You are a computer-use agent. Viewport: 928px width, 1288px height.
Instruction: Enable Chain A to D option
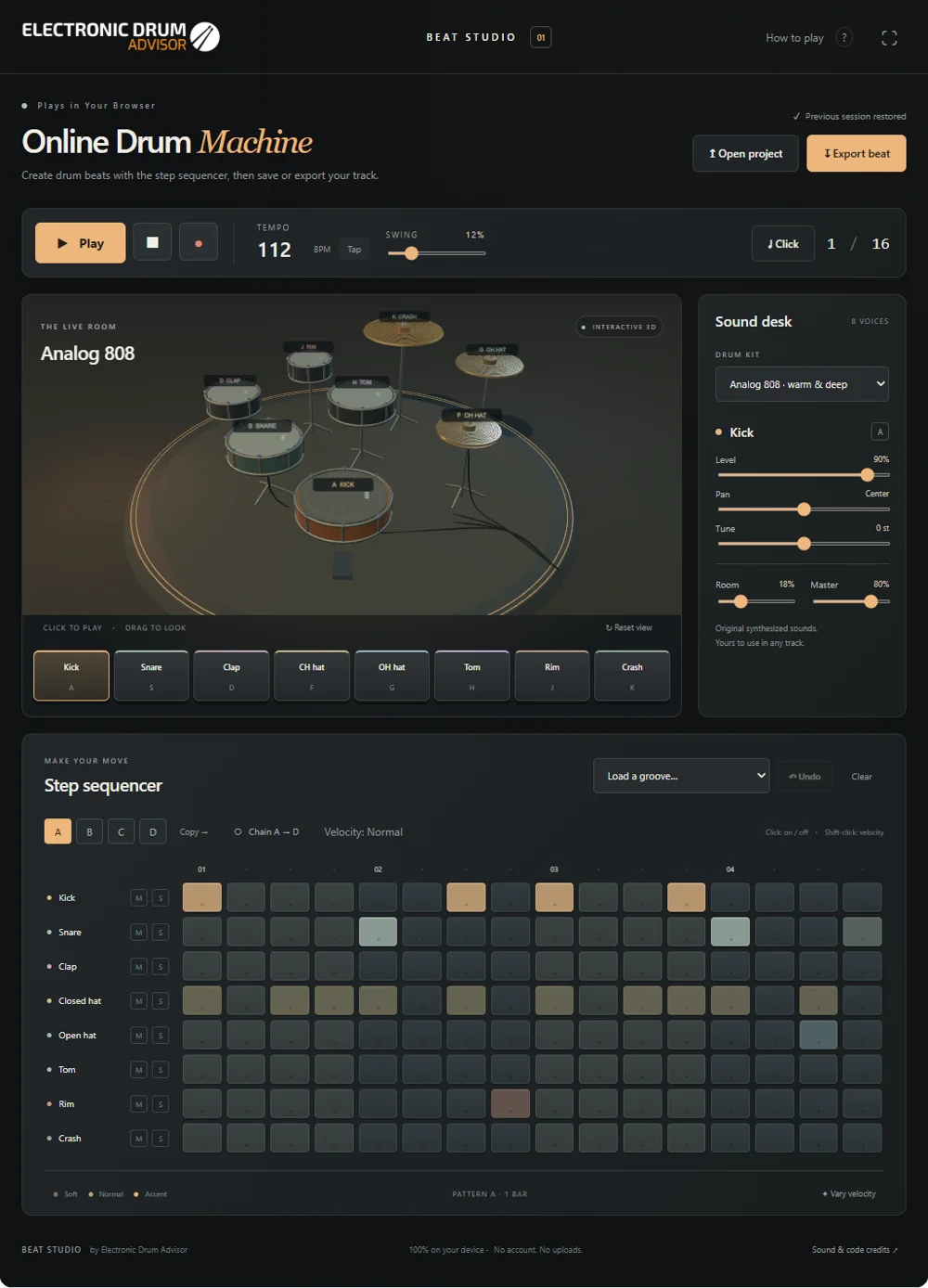click(x=266, y=831)
